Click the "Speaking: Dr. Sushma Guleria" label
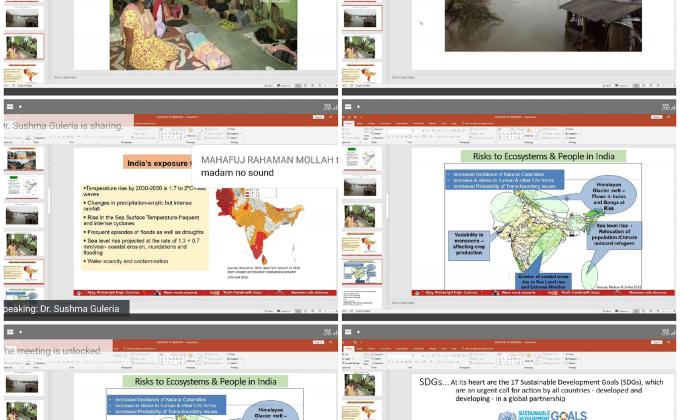The width and height of the screenshot is (680, 420). pos(62,309)
